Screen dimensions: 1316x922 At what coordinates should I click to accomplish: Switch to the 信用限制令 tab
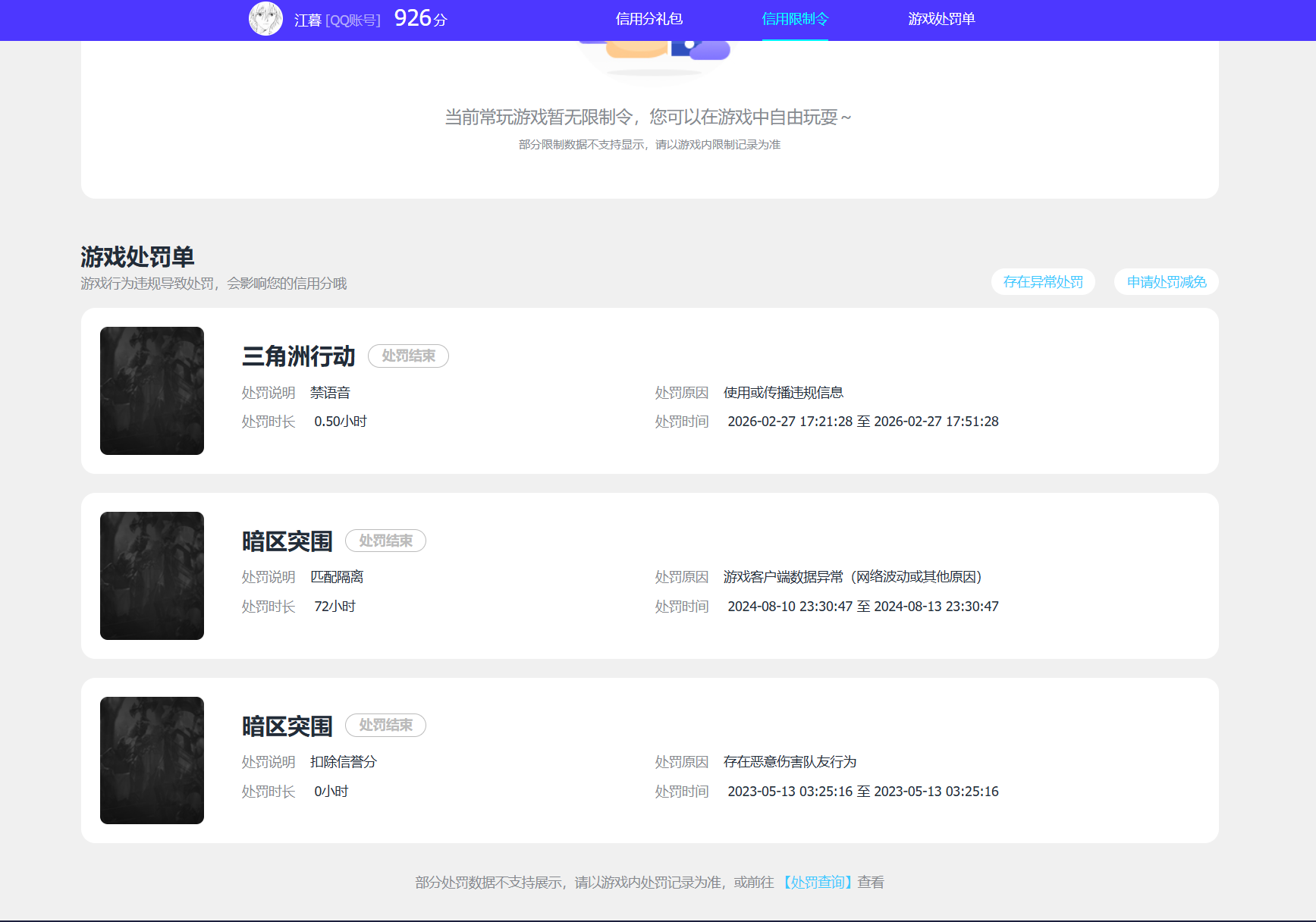tap(795, 19)
